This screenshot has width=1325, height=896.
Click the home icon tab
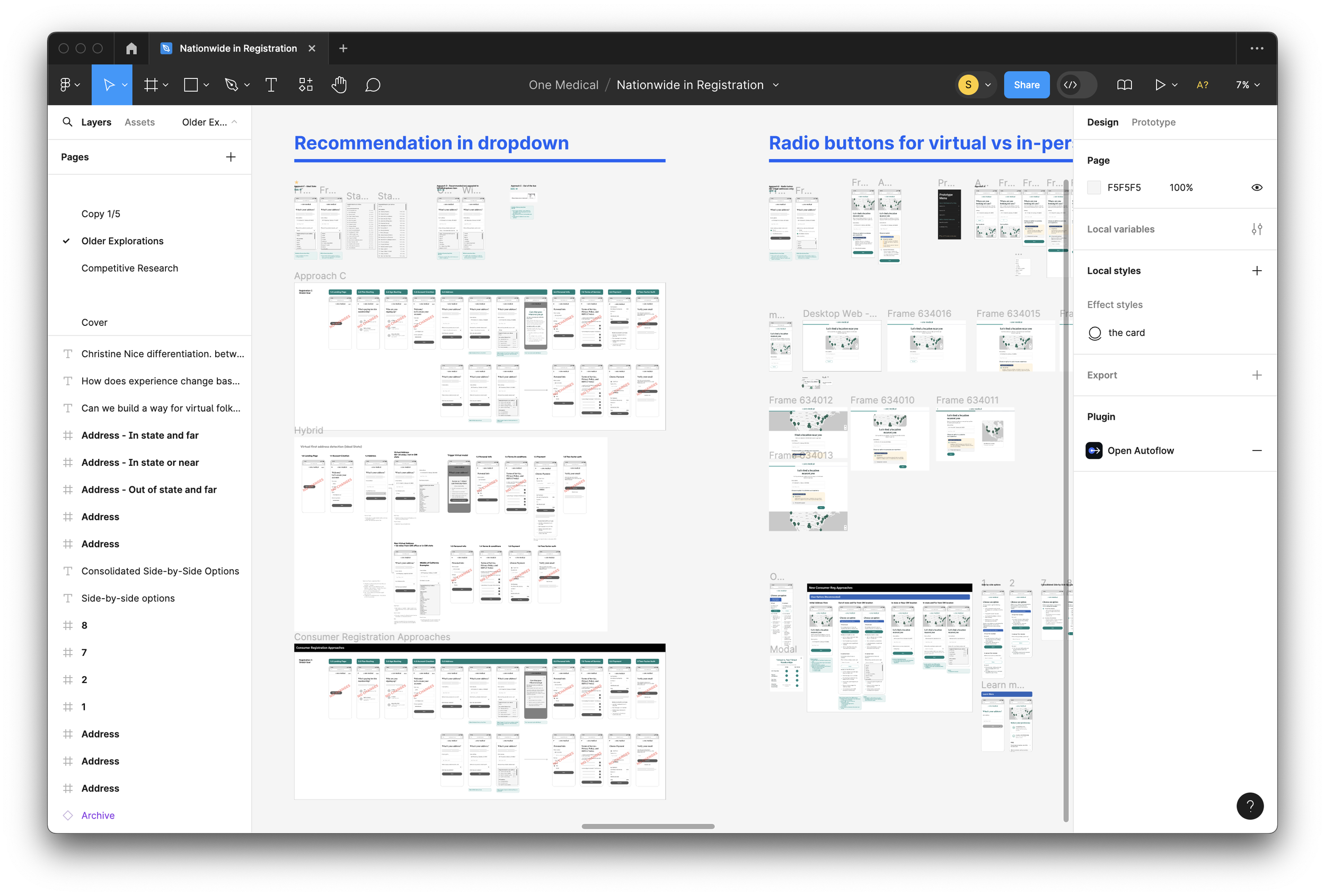click(131, 48)
